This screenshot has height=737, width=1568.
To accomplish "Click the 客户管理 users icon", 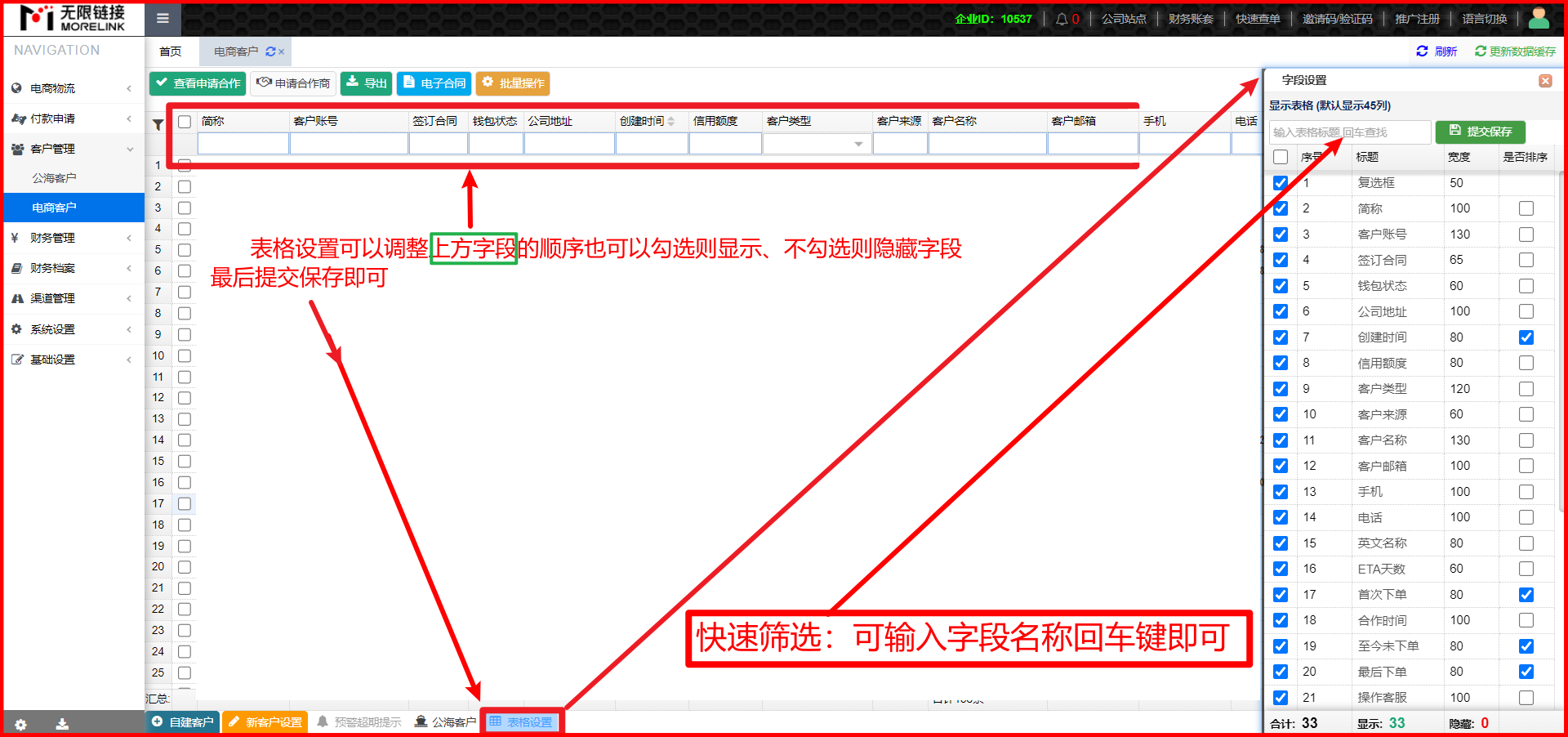I will 17,149.
